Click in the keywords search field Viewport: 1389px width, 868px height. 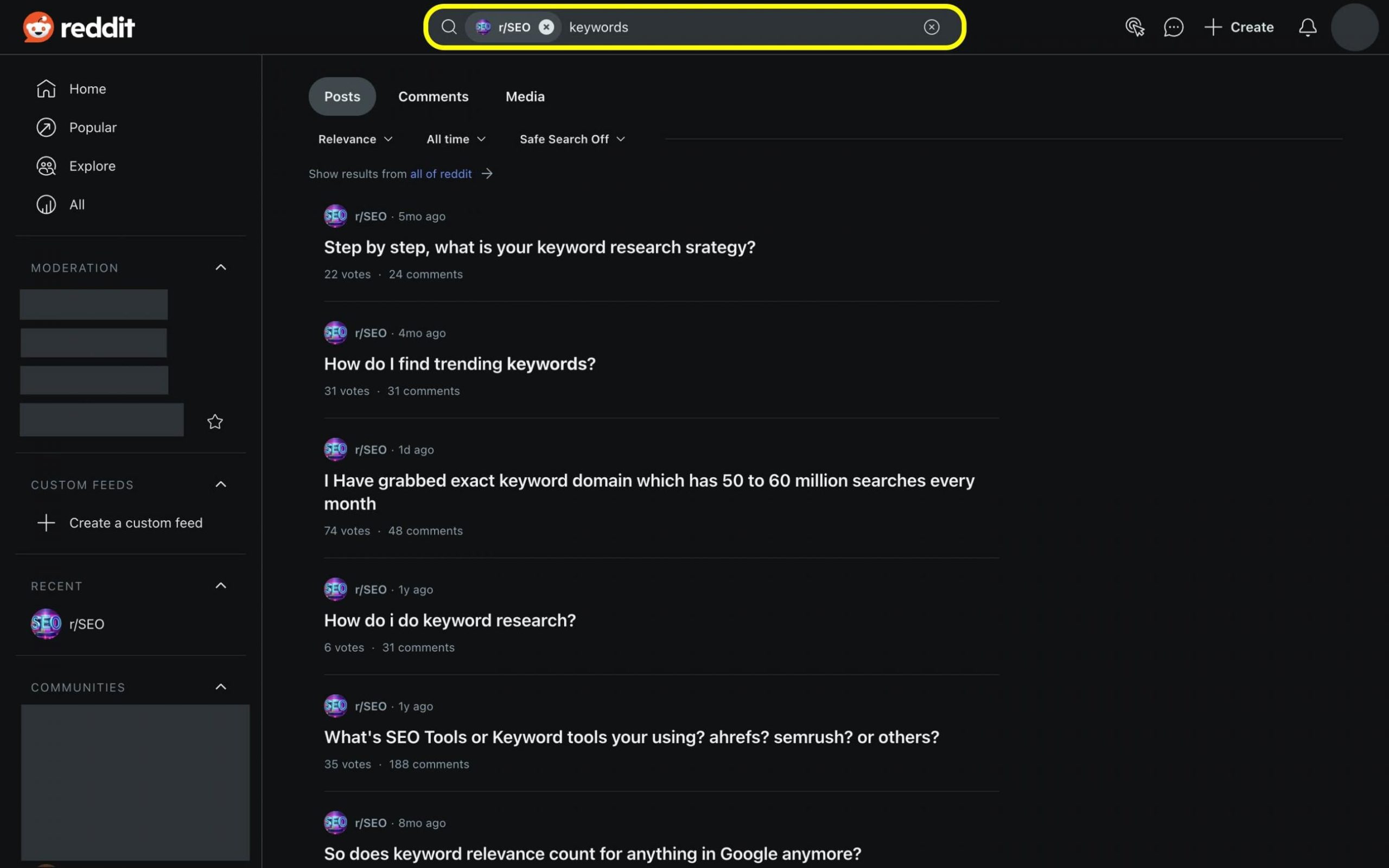(741, 27)
